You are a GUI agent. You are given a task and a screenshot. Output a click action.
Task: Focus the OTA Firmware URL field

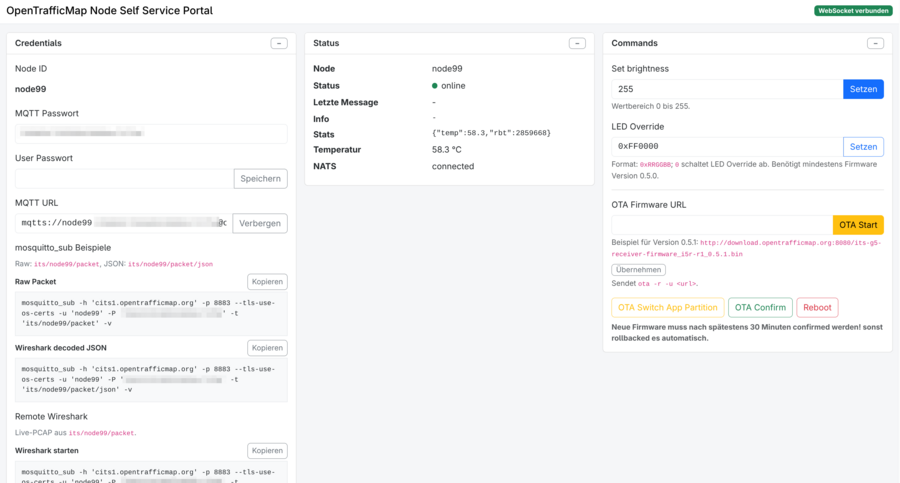pyautogui.click(x=722, y=225)
